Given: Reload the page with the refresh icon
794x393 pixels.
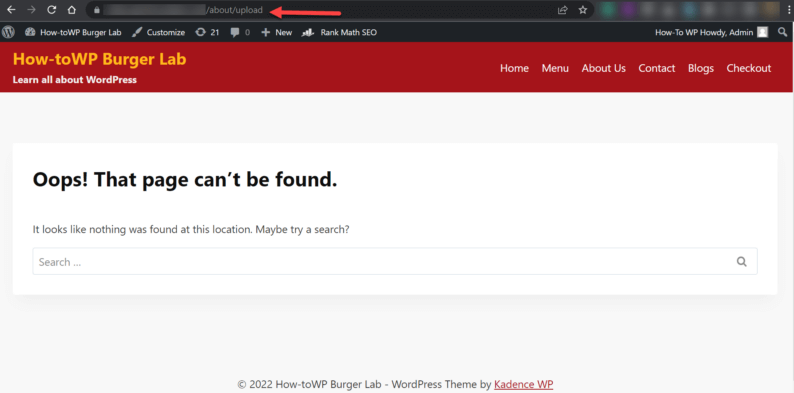Looking at the screenshot, I should click(x=51, y=10).
